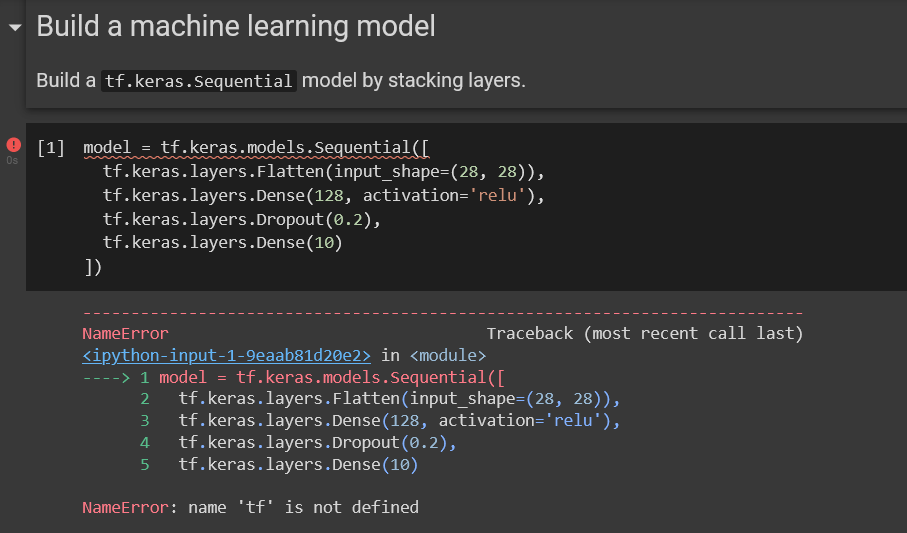The height and width of the screenshot is (533, 907).
Task: Click the message "name 'tf' is not defined"
Action: coord(303,508)
